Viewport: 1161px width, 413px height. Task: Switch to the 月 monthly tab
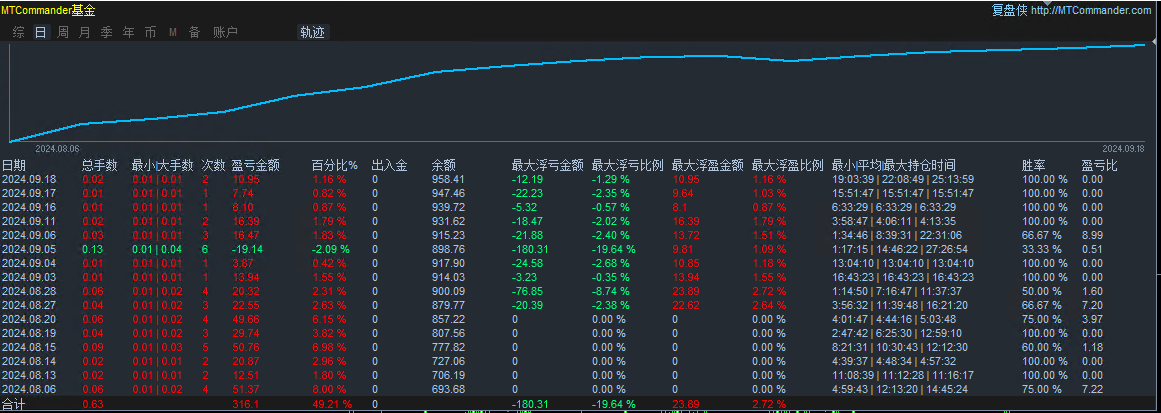tap(84, 33)
